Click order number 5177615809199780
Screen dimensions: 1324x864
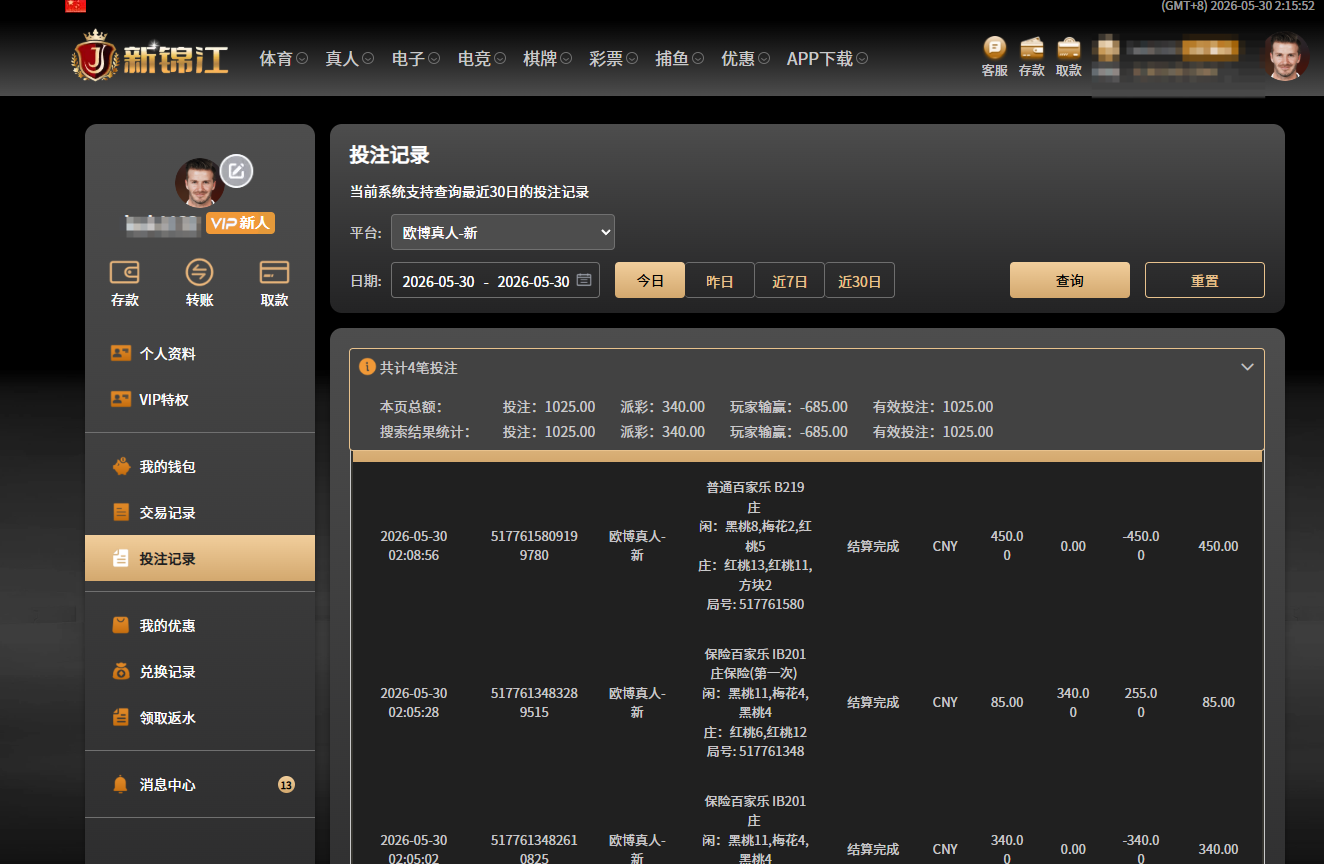click(534, 546)
